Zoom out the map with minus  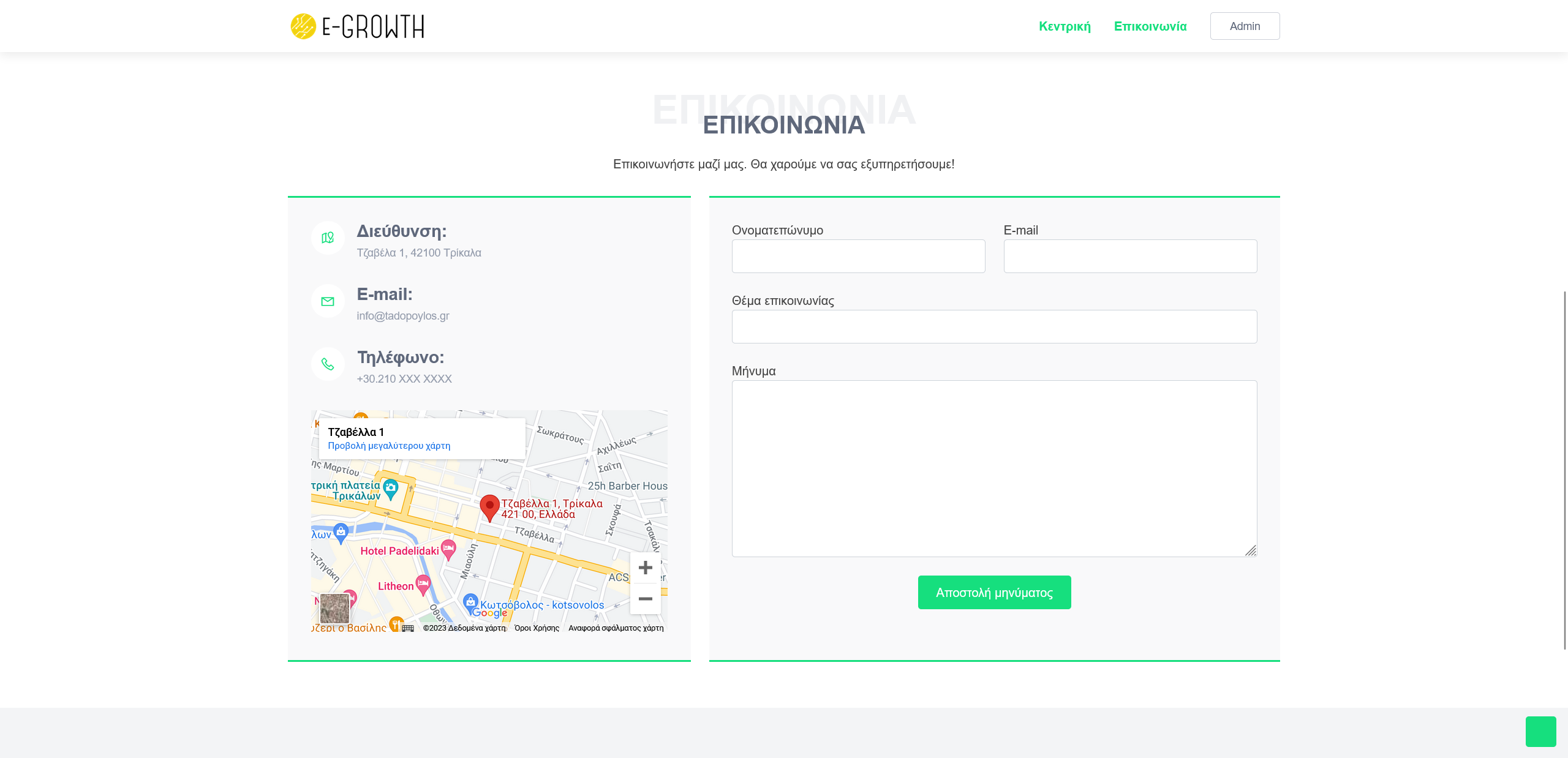(645, 599)
